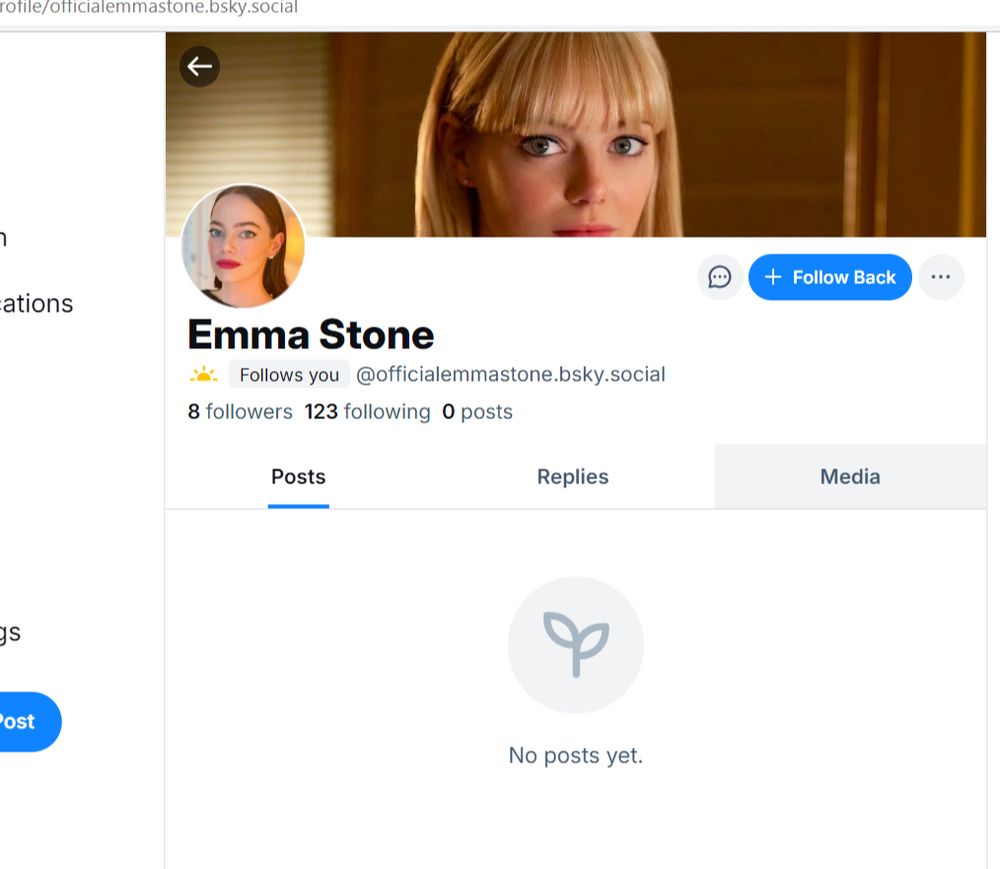Open the round profile avatar picture

[243, 246]
